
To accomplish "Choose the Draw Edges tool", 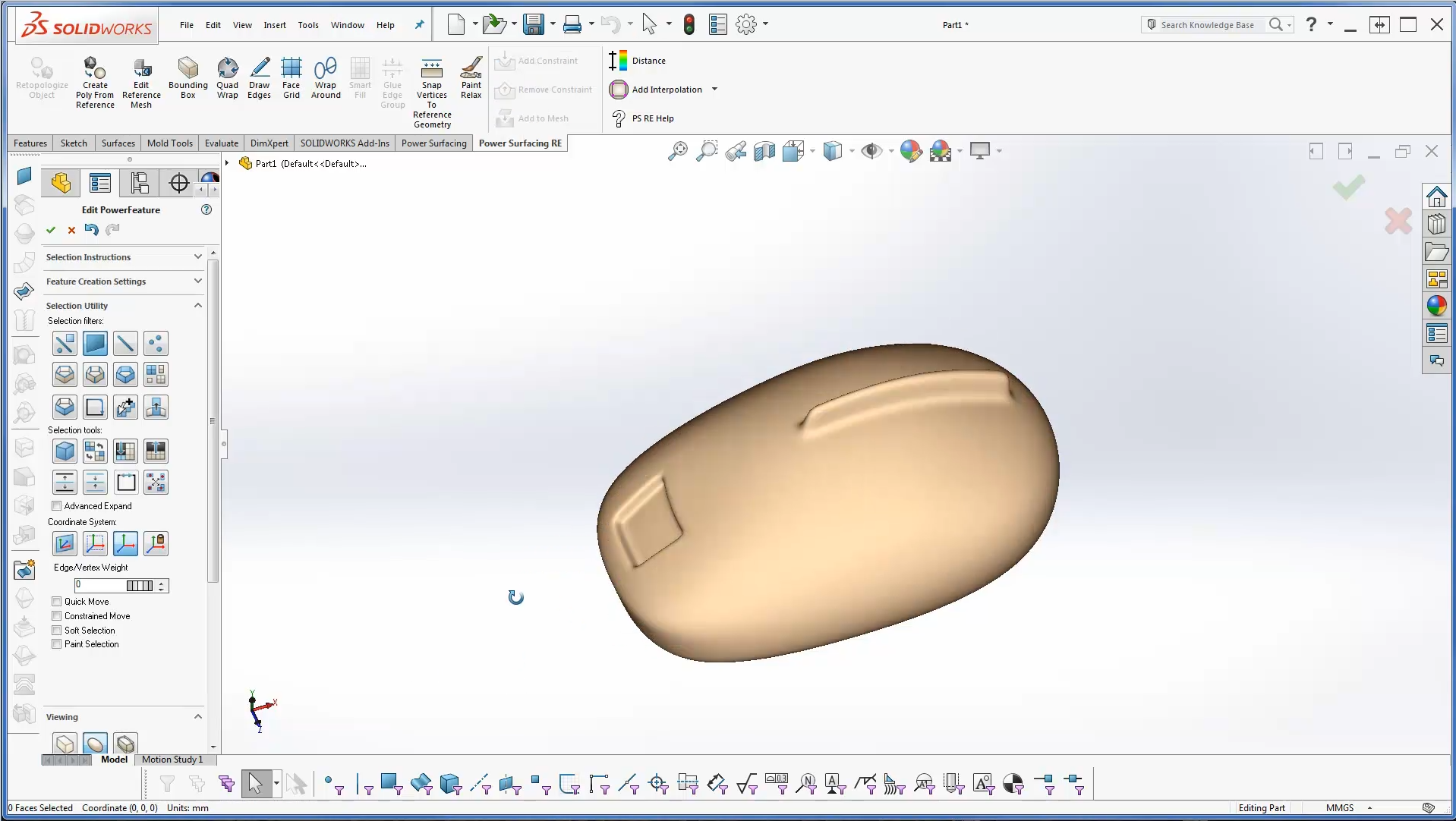I will (259, 78).
